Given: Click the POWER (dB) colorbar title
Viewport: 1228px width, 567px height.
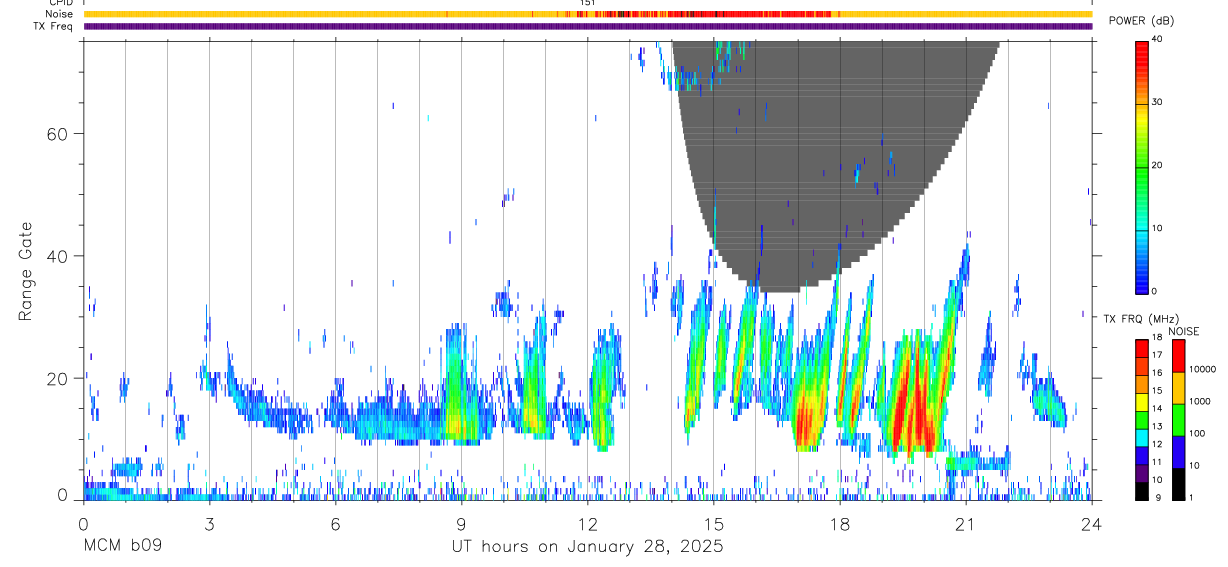Looking at the screenshot, I should 1141,21.
